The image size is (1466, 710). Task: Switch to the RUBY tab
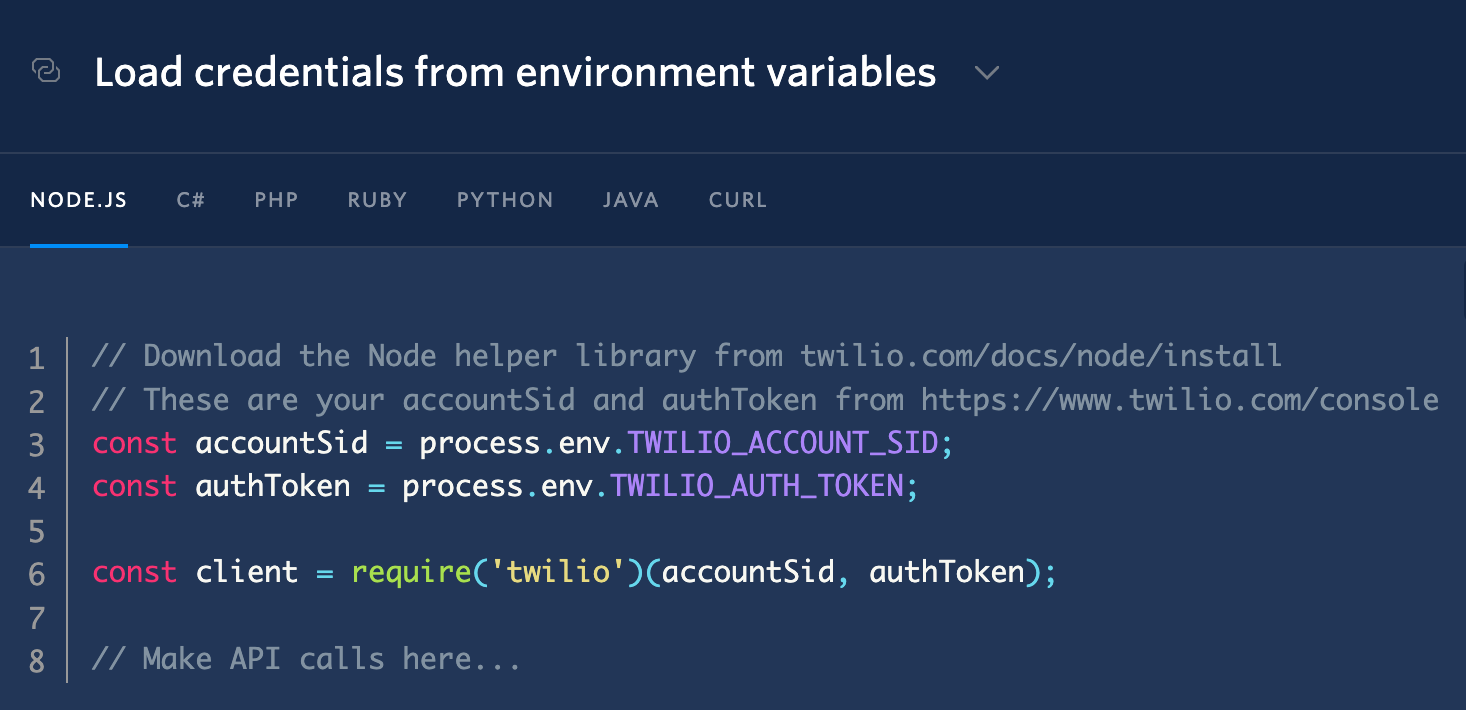(378, 200)
